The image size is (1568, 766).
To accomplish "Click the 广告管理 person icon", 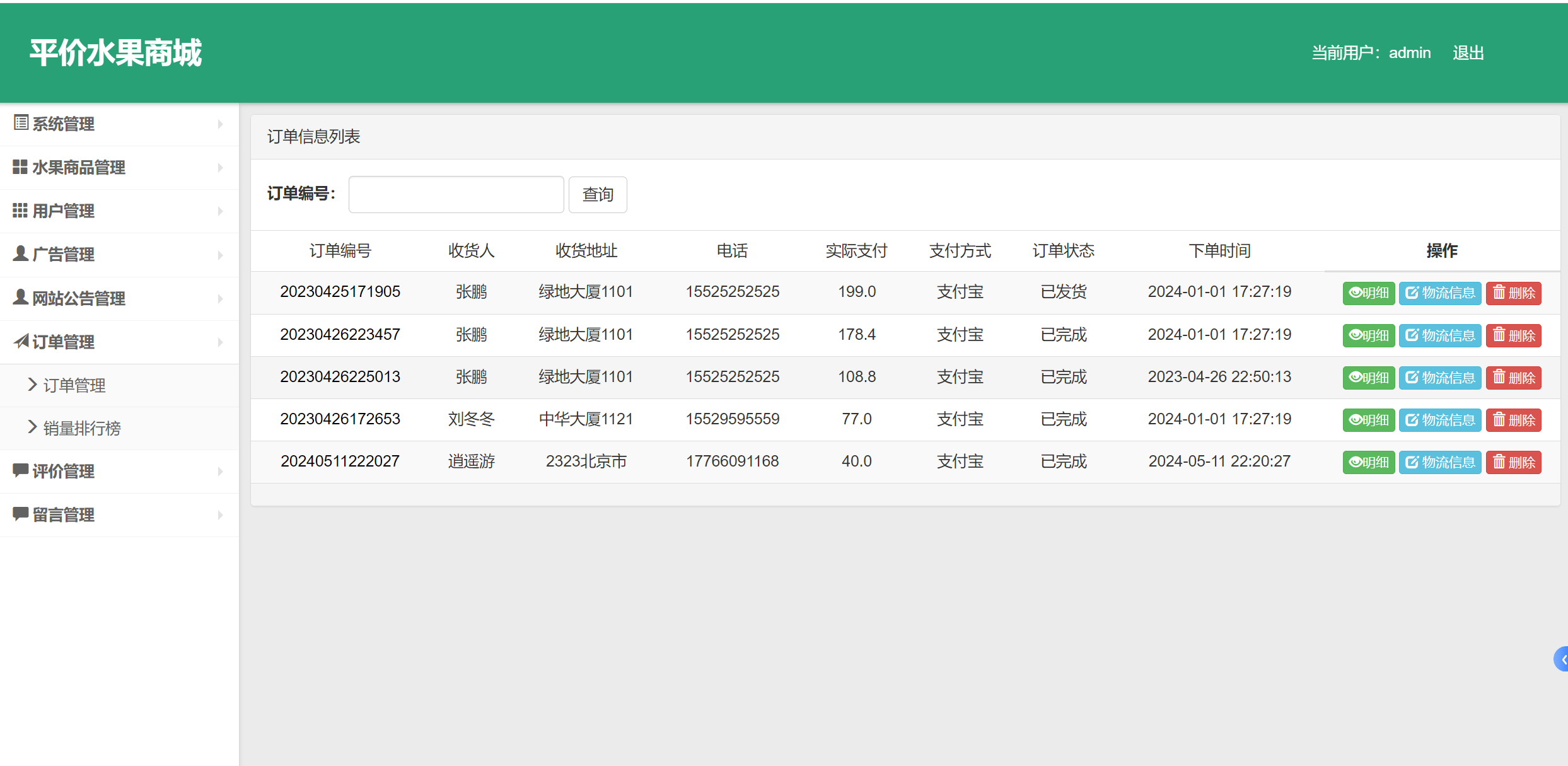I will [20, 253].
